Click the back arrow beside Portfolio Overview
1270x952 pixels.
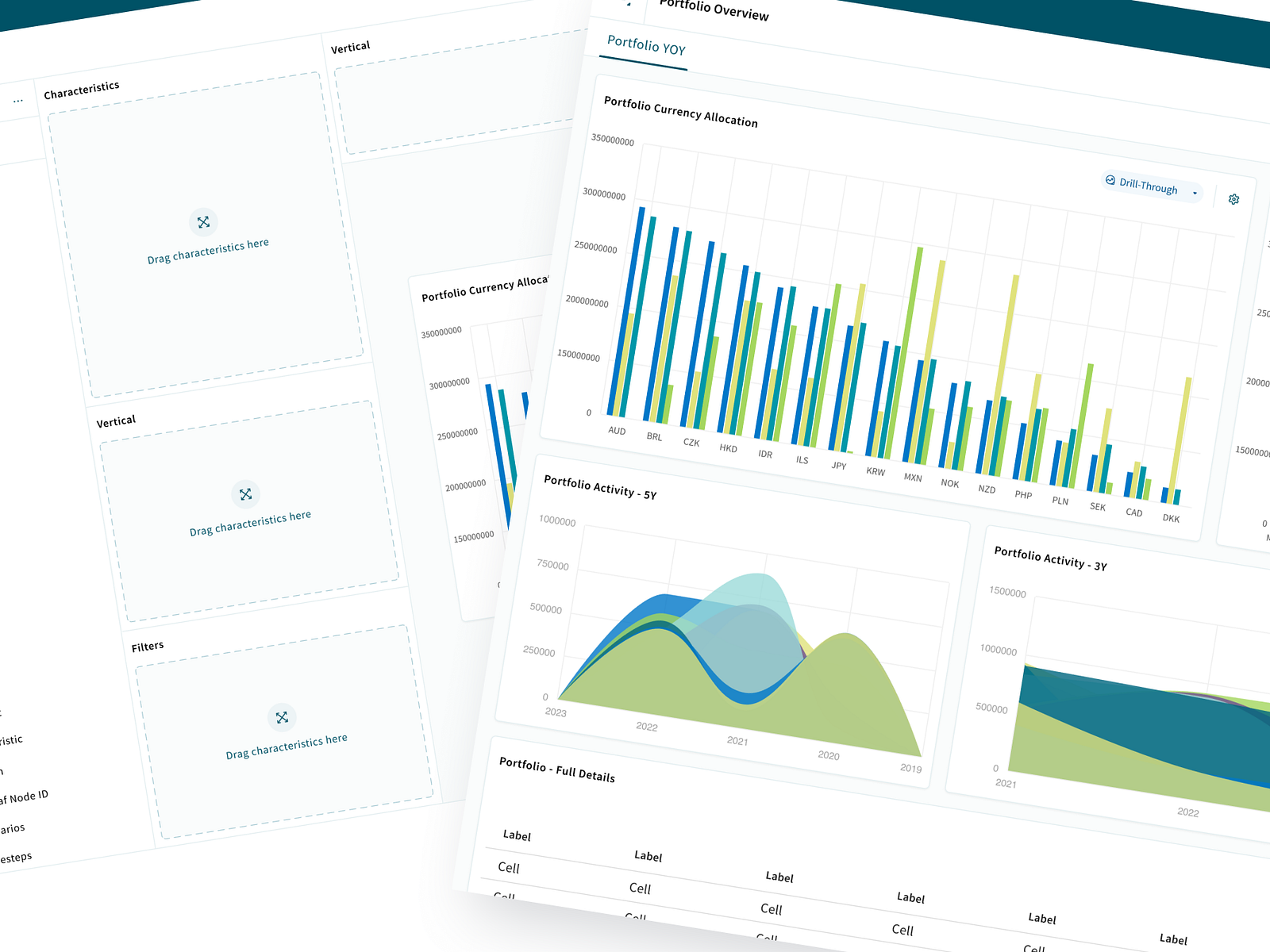627,4
